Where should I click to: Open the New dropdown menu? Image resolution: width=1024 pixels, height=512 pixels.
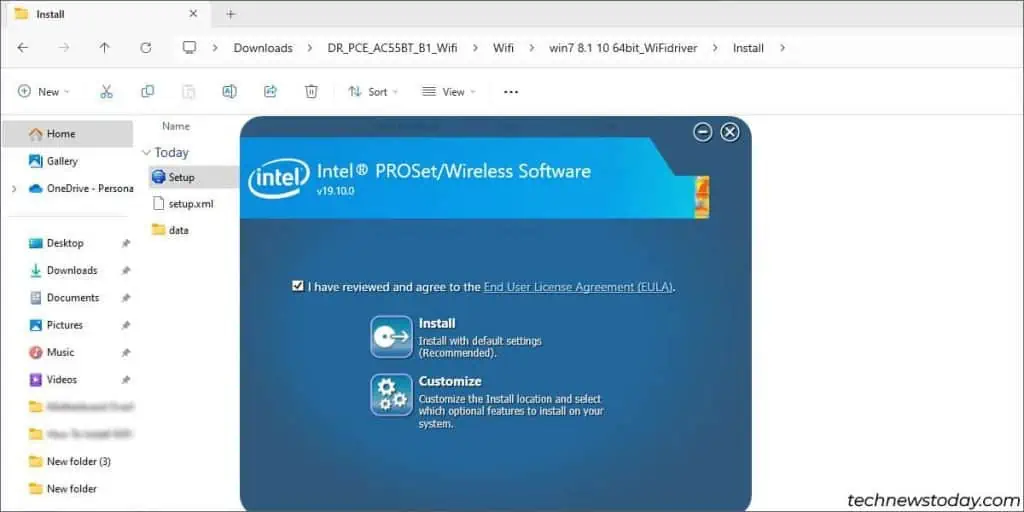(44, 92)
